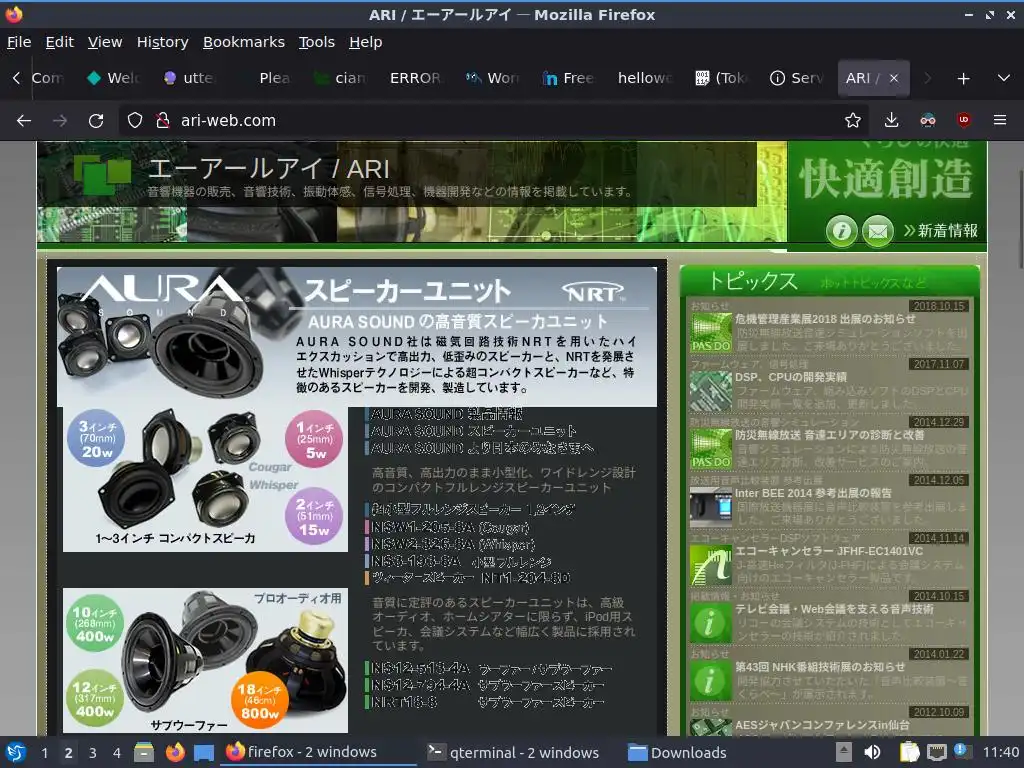Open Inter BEE 2014 topic link
Image resolution: width=1024 pixels, height=768 pixels.
813,493
